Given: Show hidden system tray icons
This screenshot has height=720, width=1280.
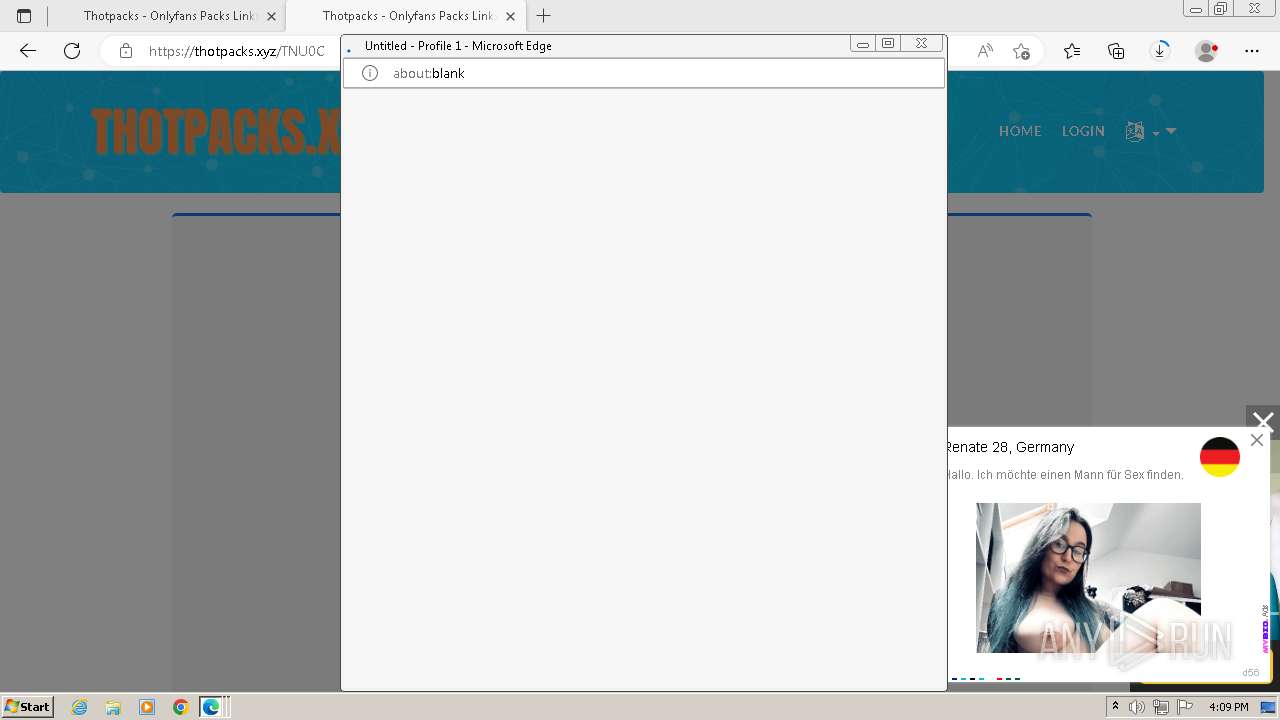Looking at the screenshot, I should pos(1116,707).
